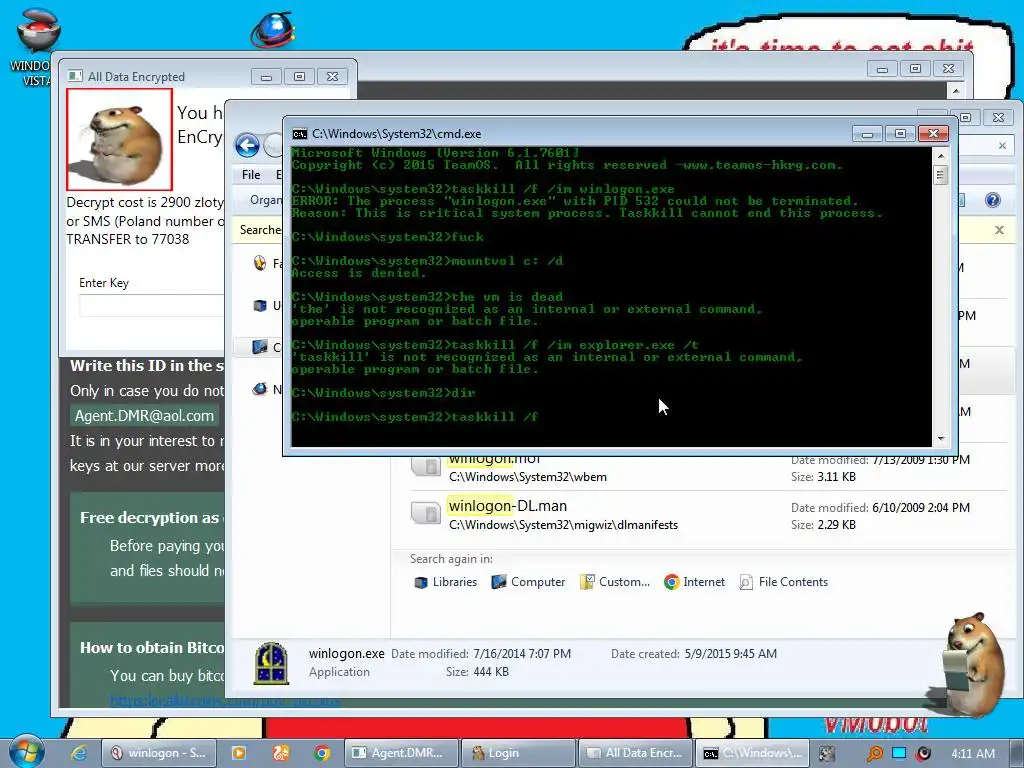This screenshot has height=768, width=1024.
Task: Click the 4:11 AM system clock
Action: (973, 754)
